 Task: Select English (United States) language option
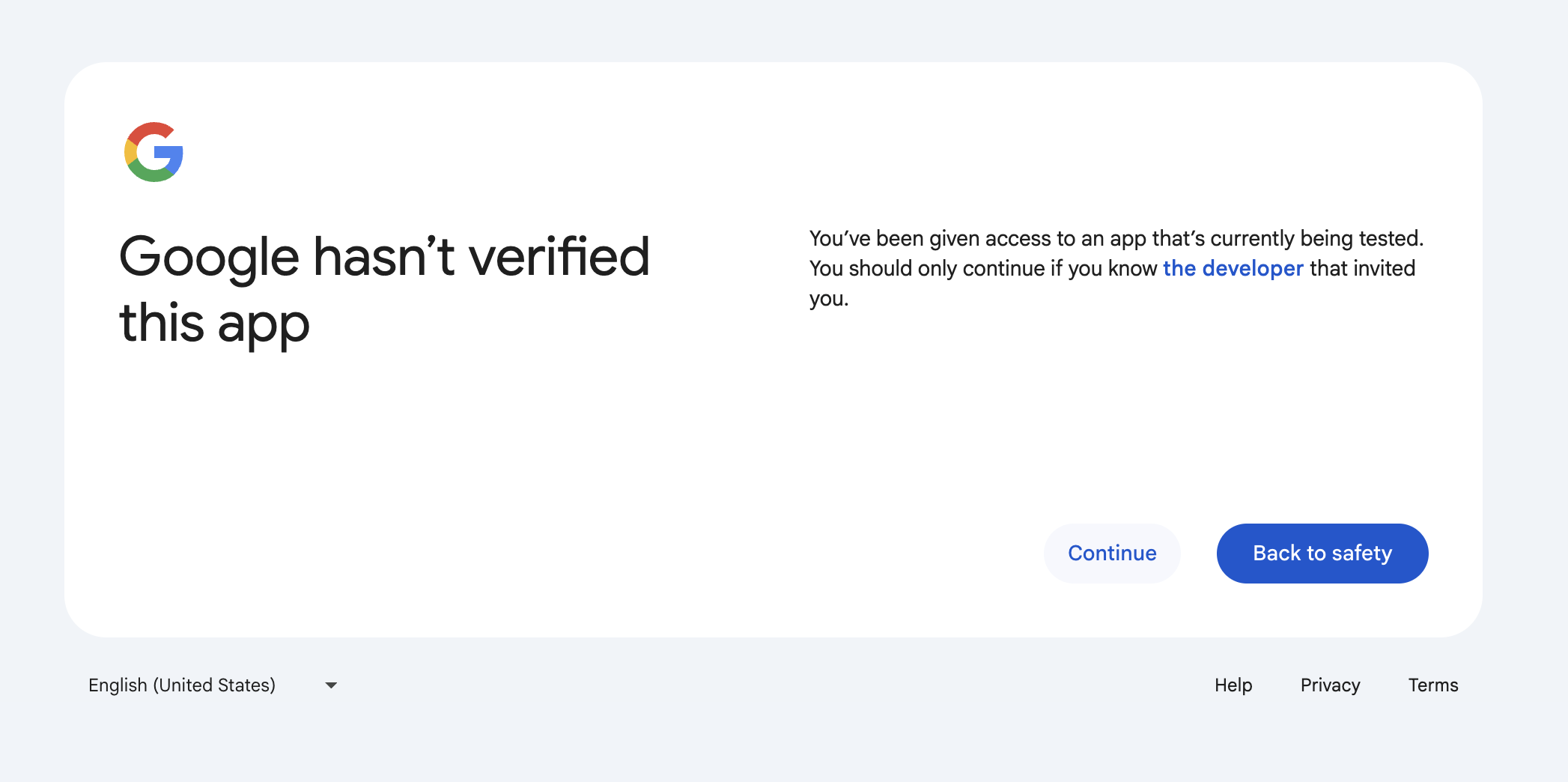181,685
